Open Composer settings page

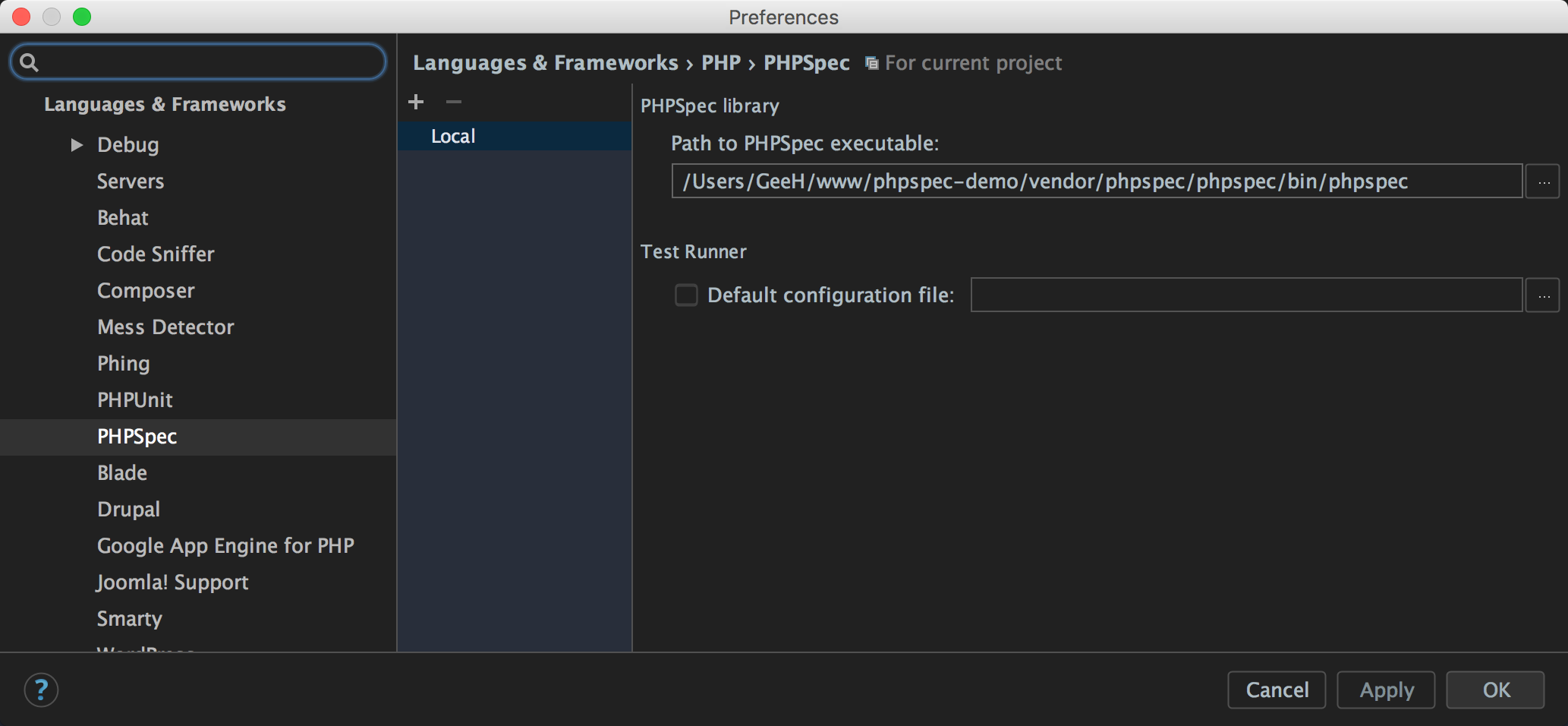[146, 290]
